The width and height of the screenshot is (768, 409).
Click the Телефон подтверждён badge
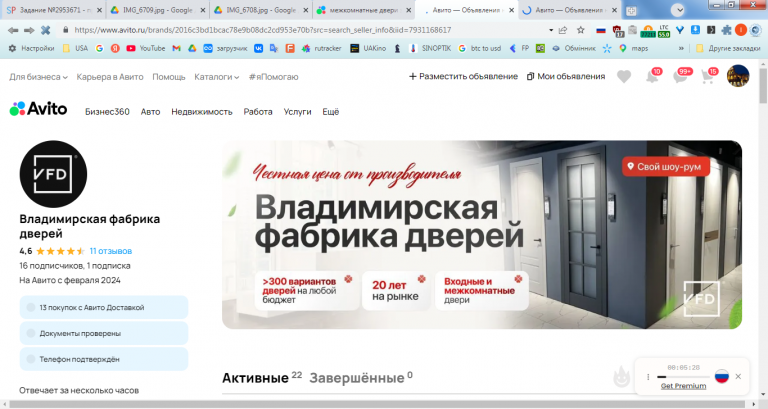tap(104, 359)
